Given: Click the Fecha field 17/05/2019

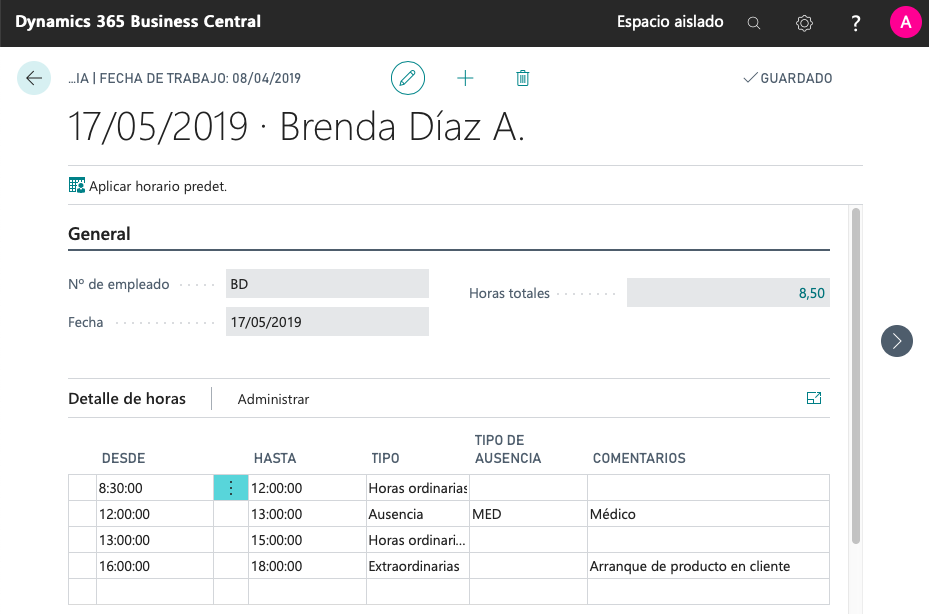Looking at the screenshot, I should 327,322.
